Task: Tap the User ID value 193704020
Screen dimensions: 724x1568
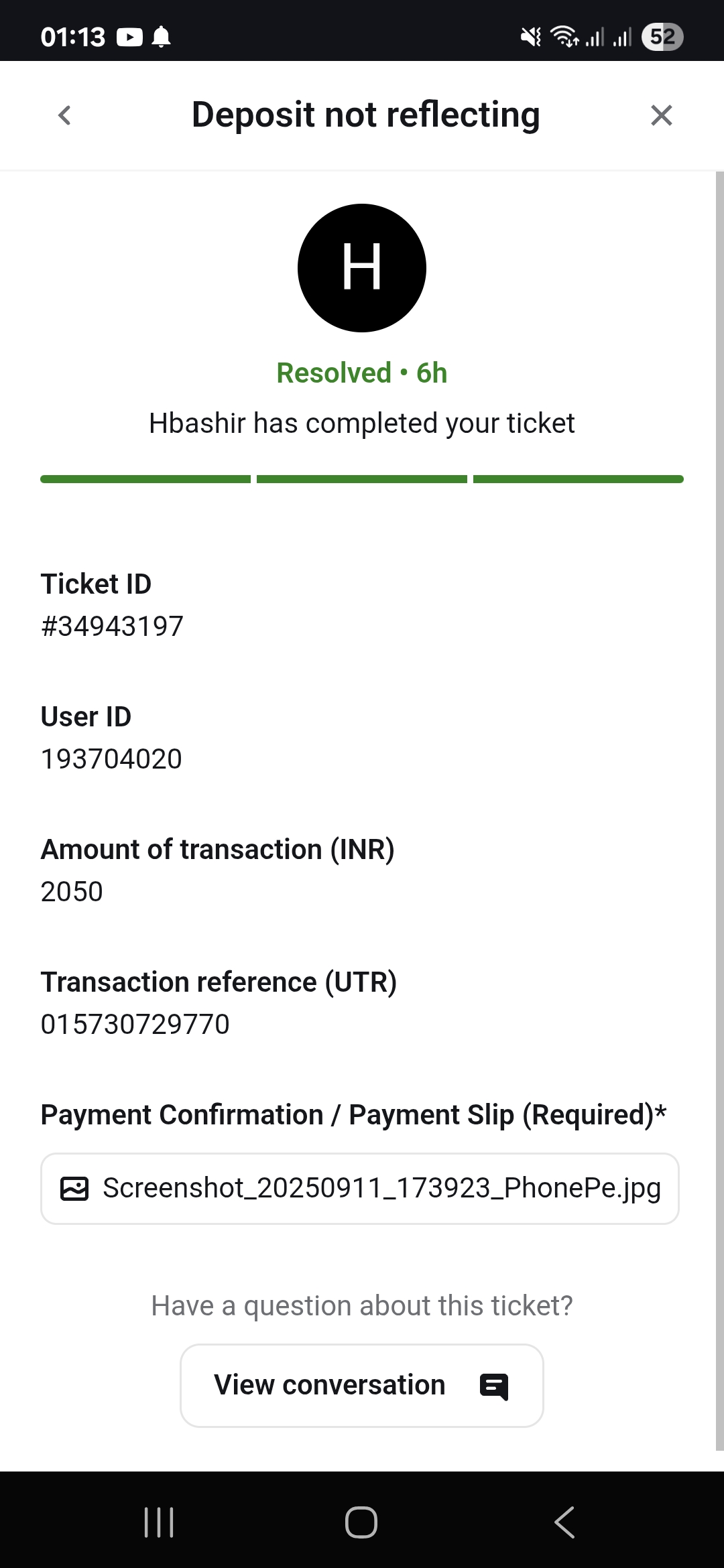Action: click(x=111, y=759)
